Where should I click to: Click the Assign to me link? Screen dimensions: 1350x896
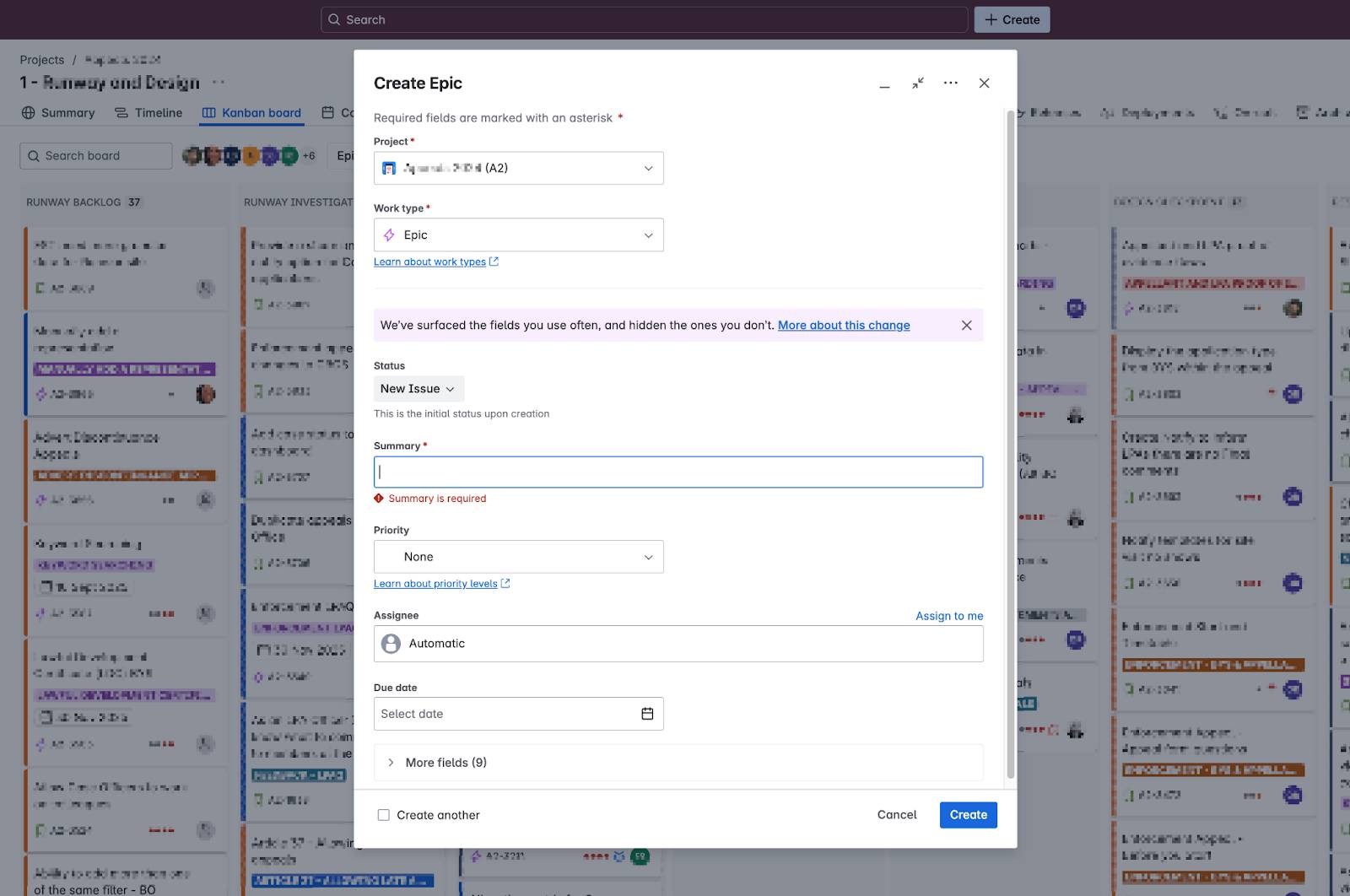pos(948,615)
